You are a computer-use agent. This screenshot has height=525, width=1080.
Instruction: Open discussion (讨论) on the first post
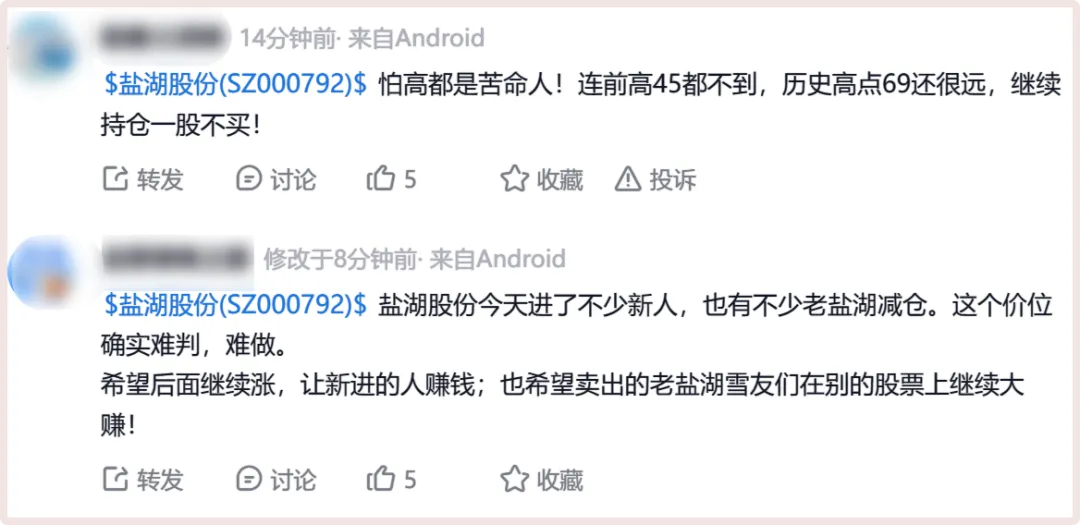249,180
